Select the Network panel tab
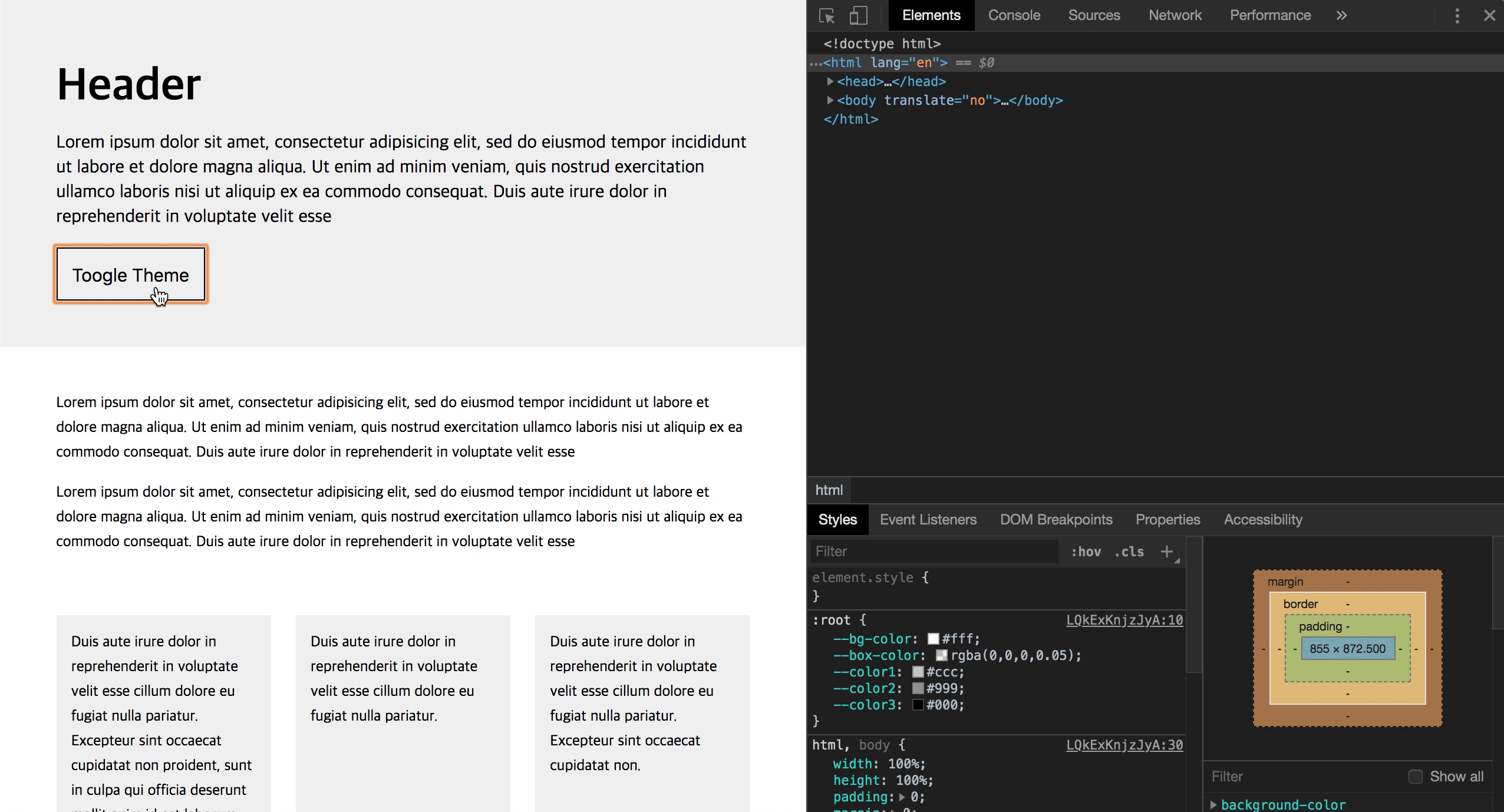 [x=1175, y=16]
